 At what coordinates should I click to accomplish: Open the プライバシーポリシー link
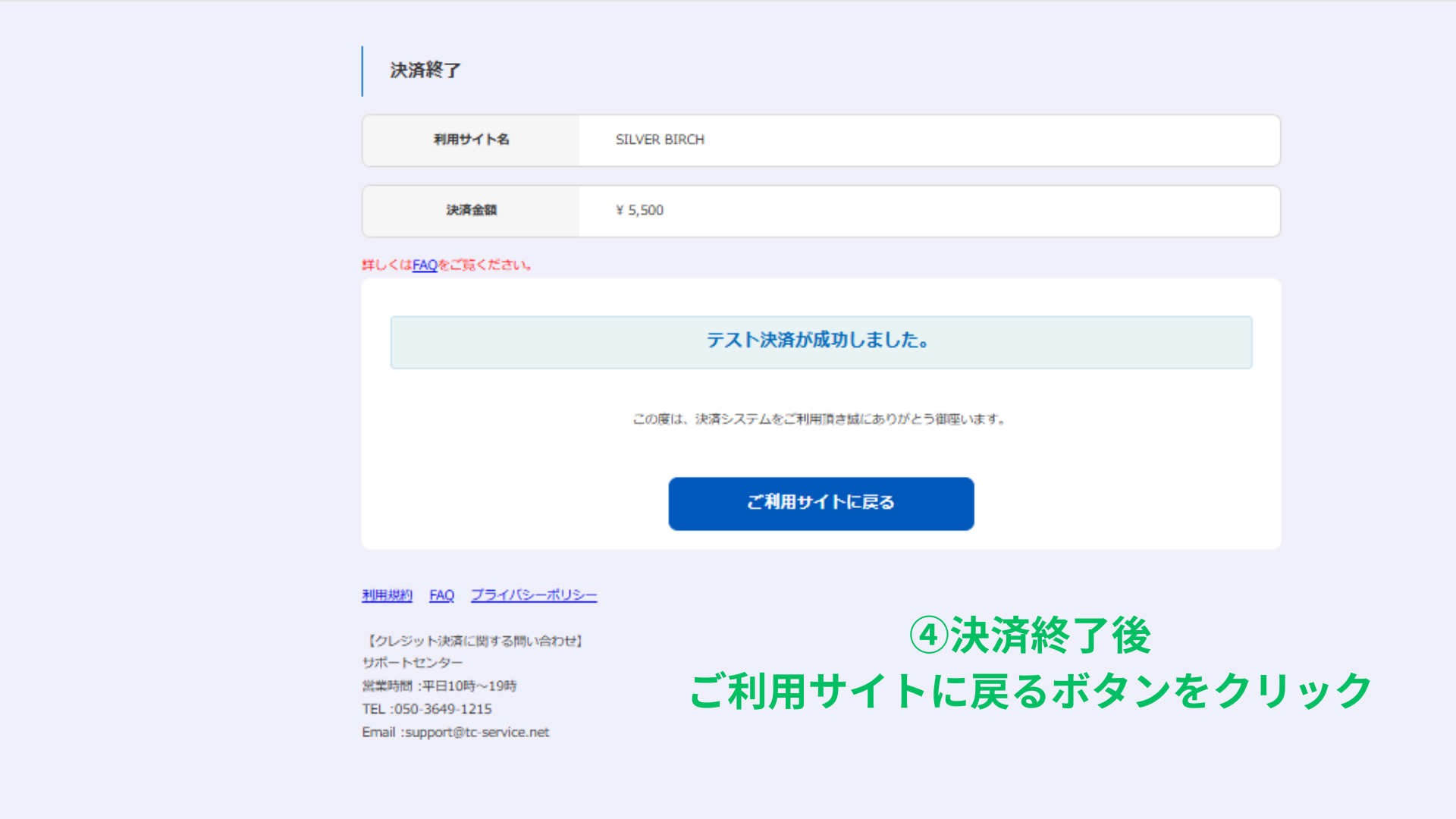coord(535,595)
